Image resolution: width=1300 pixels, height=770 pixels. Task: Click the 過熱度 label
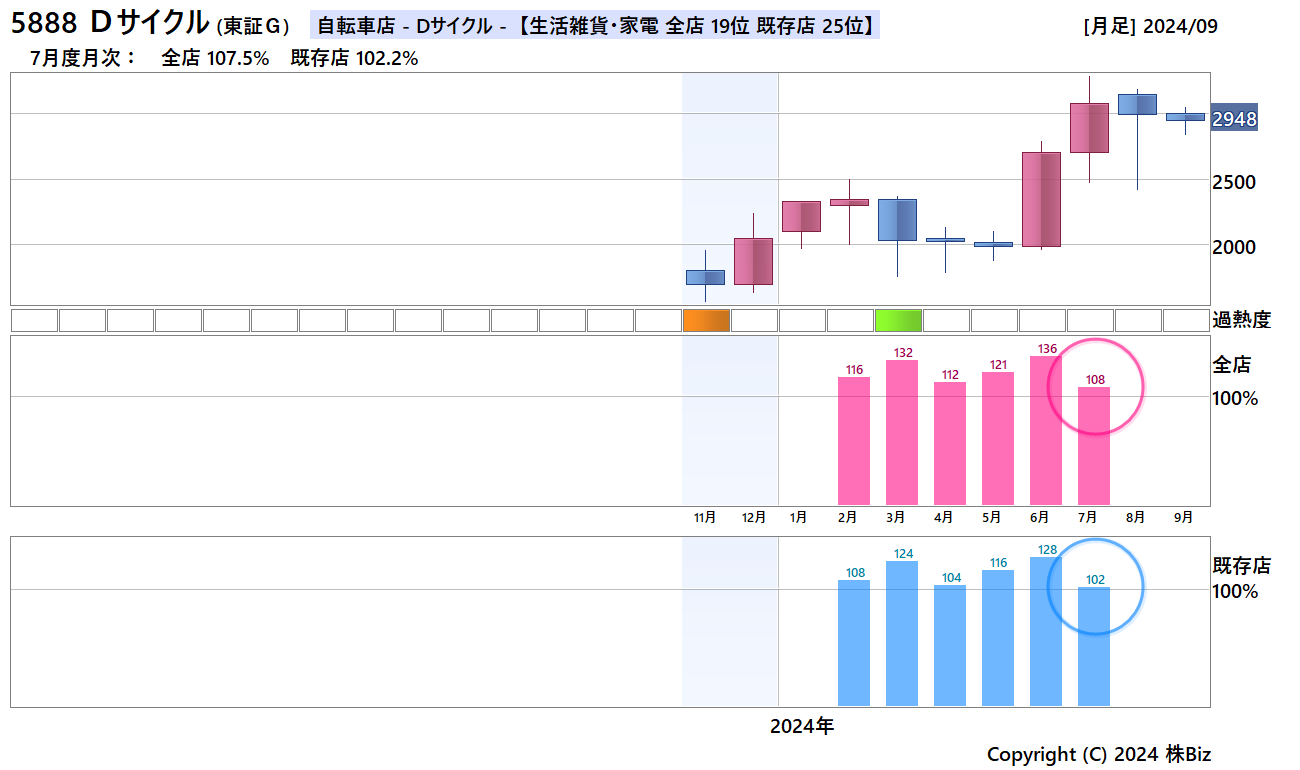pyautogui.click(x=1241, y=320)
